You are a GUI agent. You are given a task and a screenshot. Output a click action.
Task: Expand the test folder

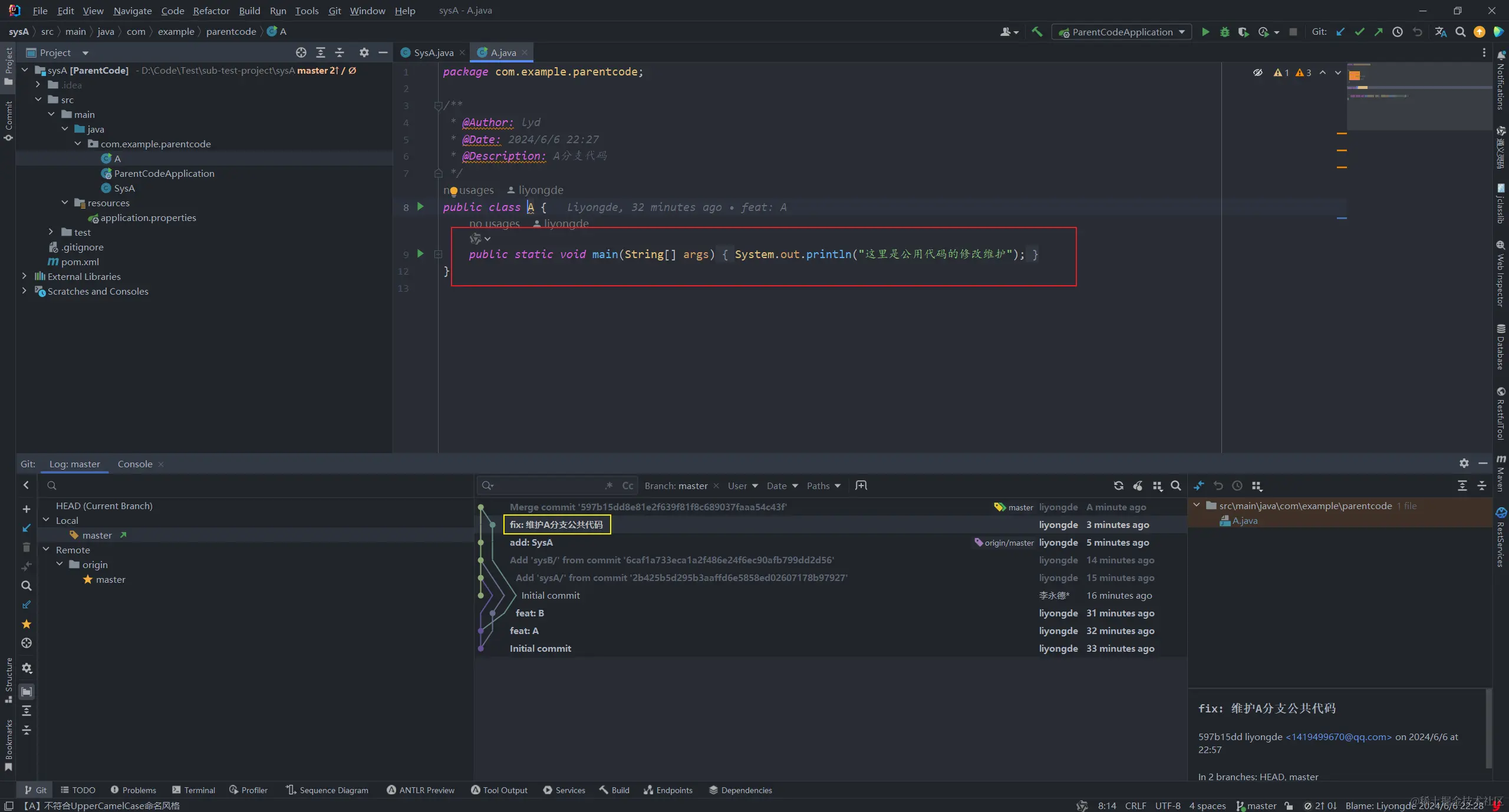tap(51, 232)
